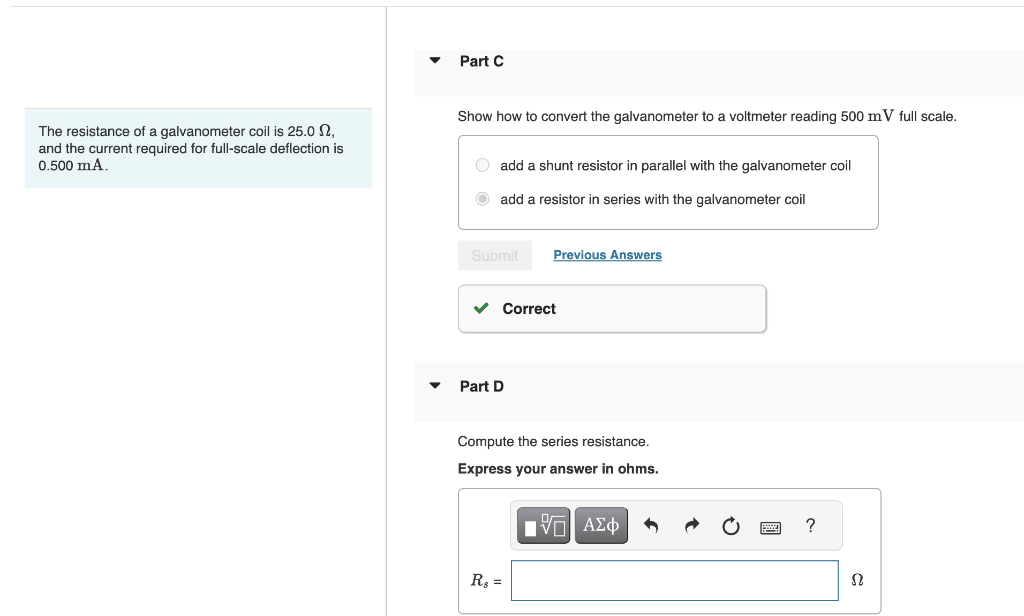Select the resistor in series option
The image size is (1024, 616).
pyautogui.click(x=481, y=198)
